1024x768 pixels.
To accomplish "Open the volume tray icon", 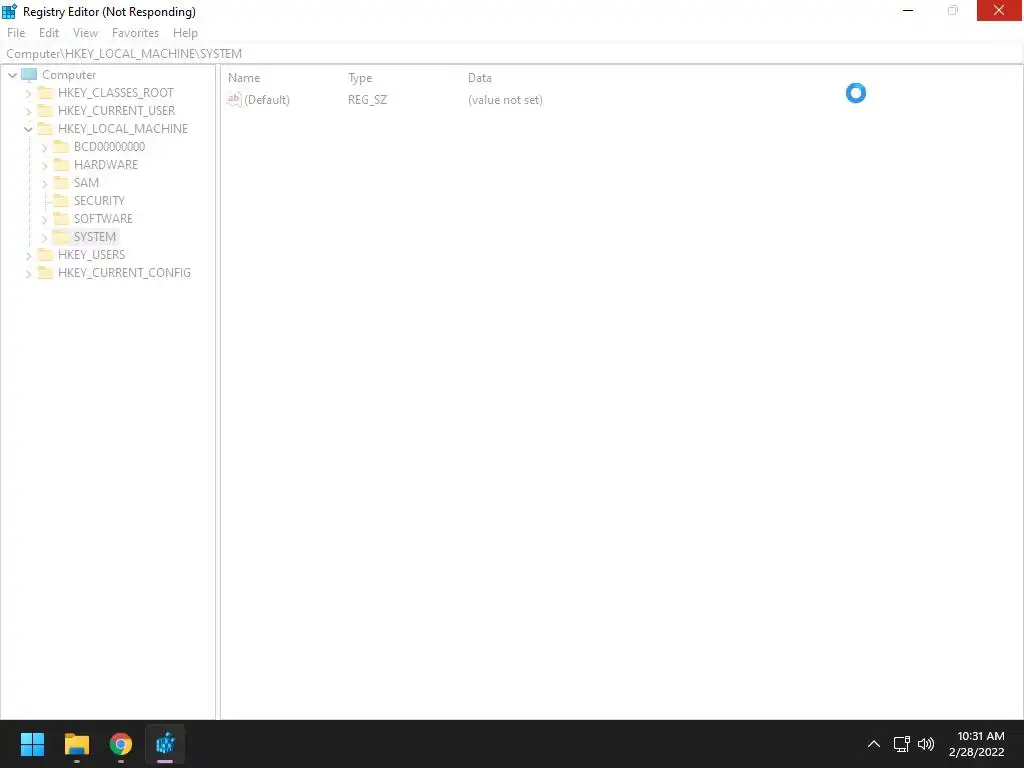I will [926, 744].
